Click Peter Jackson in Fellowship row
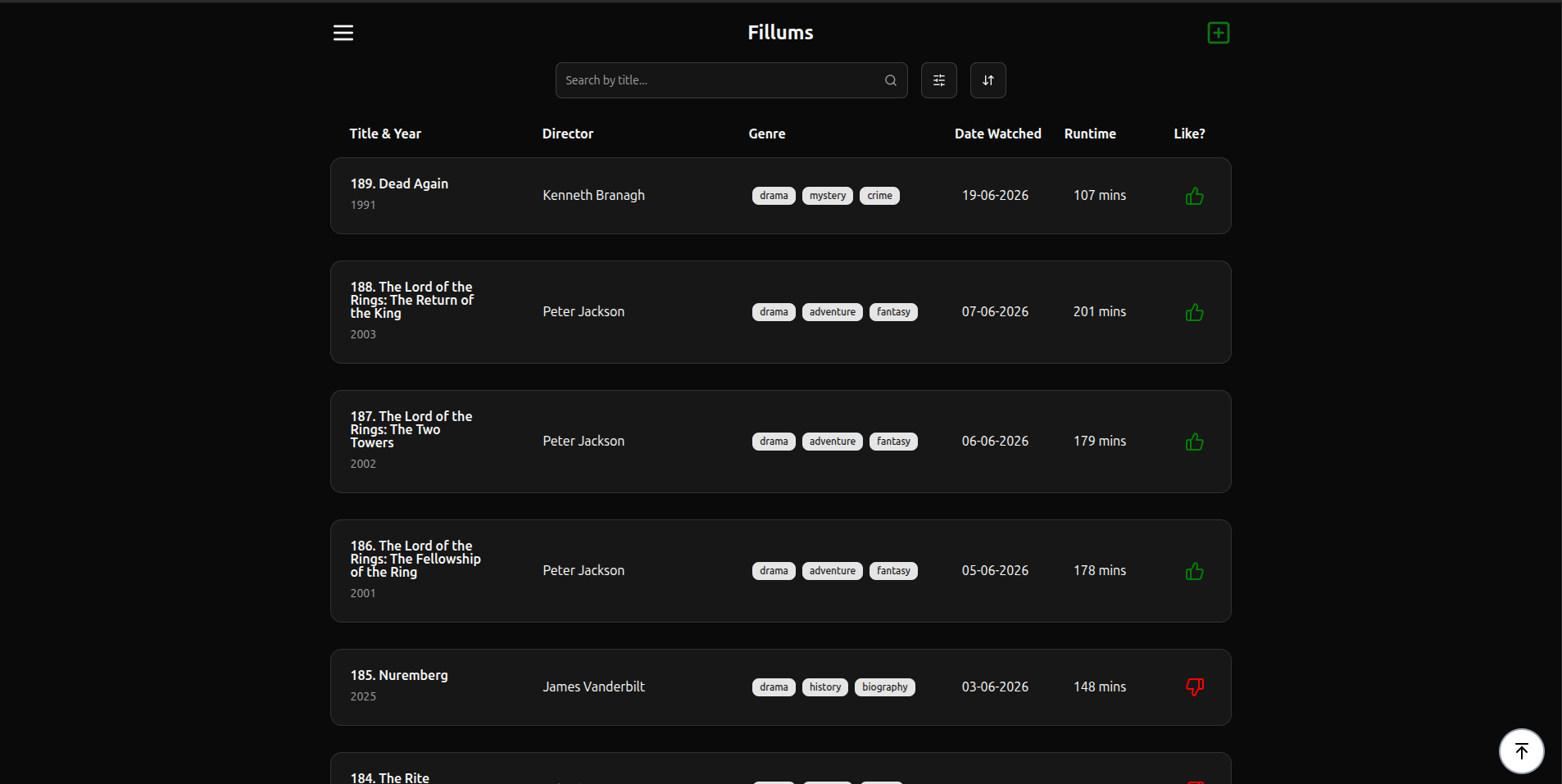This screenshot has width=1562, height=784. click(x=583, y=570)
